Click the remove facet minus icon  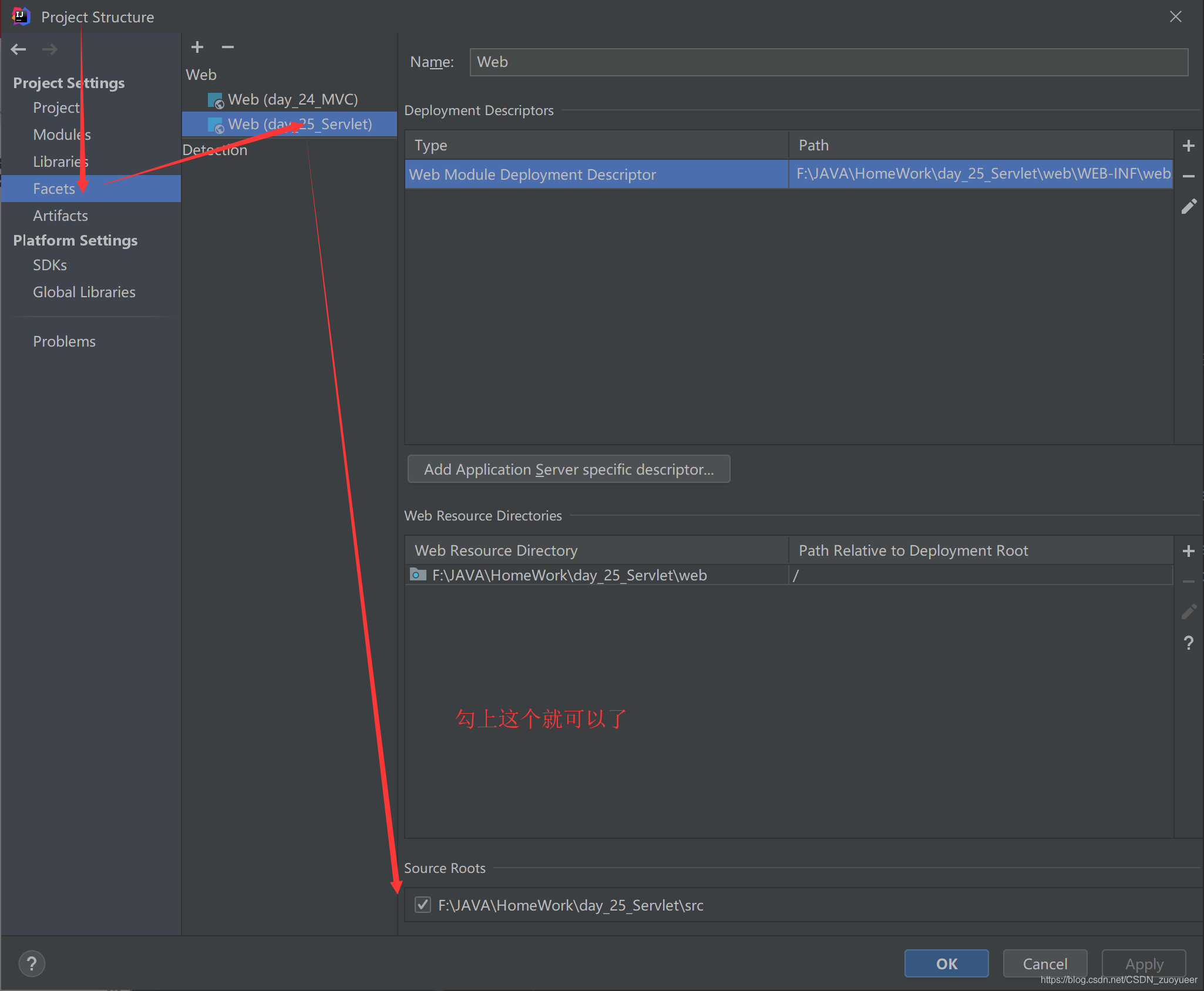228,47
